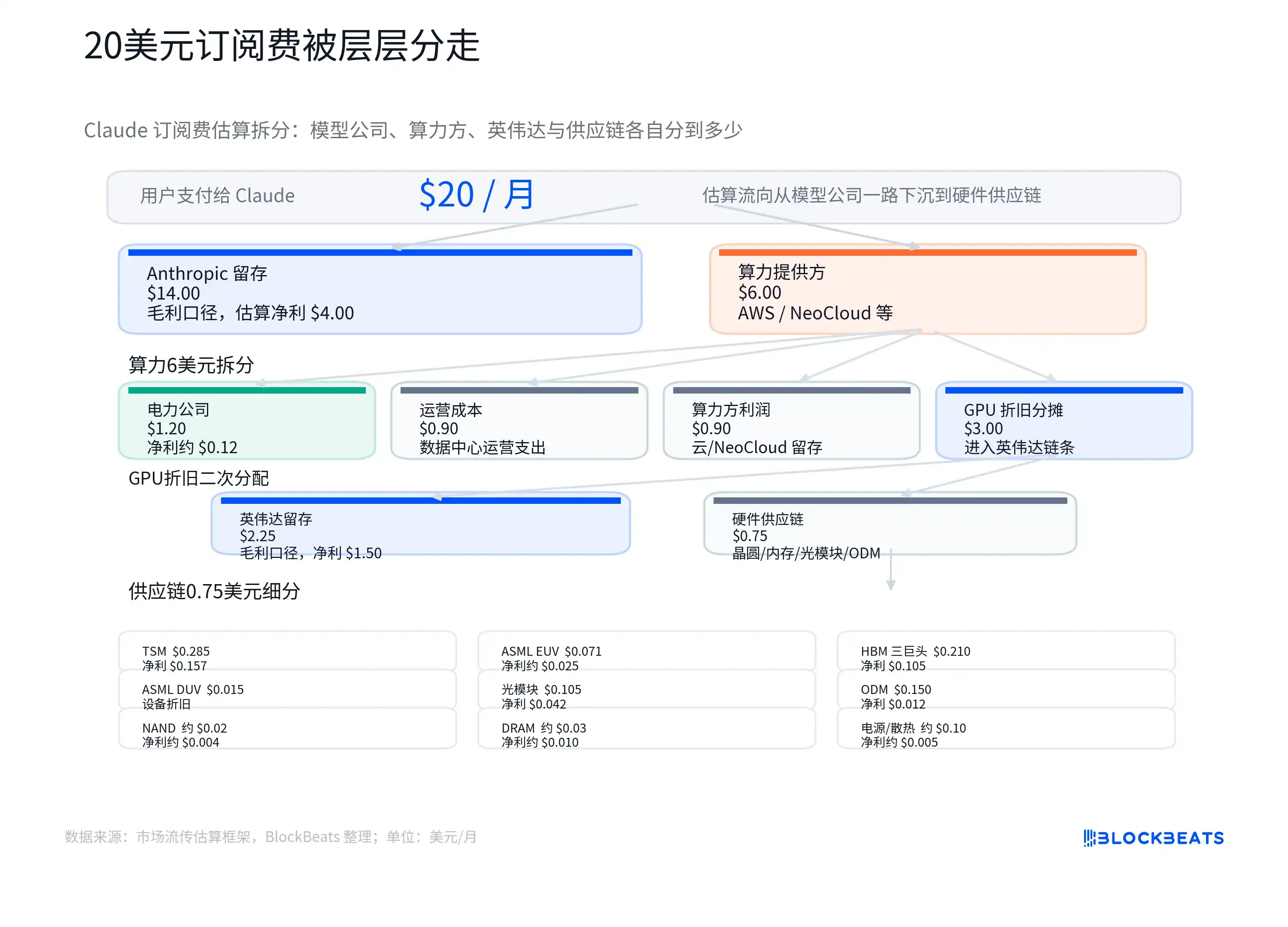Viewport: 1288px width, 927px height.
Task: Select the 硬件供应链 $0.75 card
Action: tap(890, 524)
